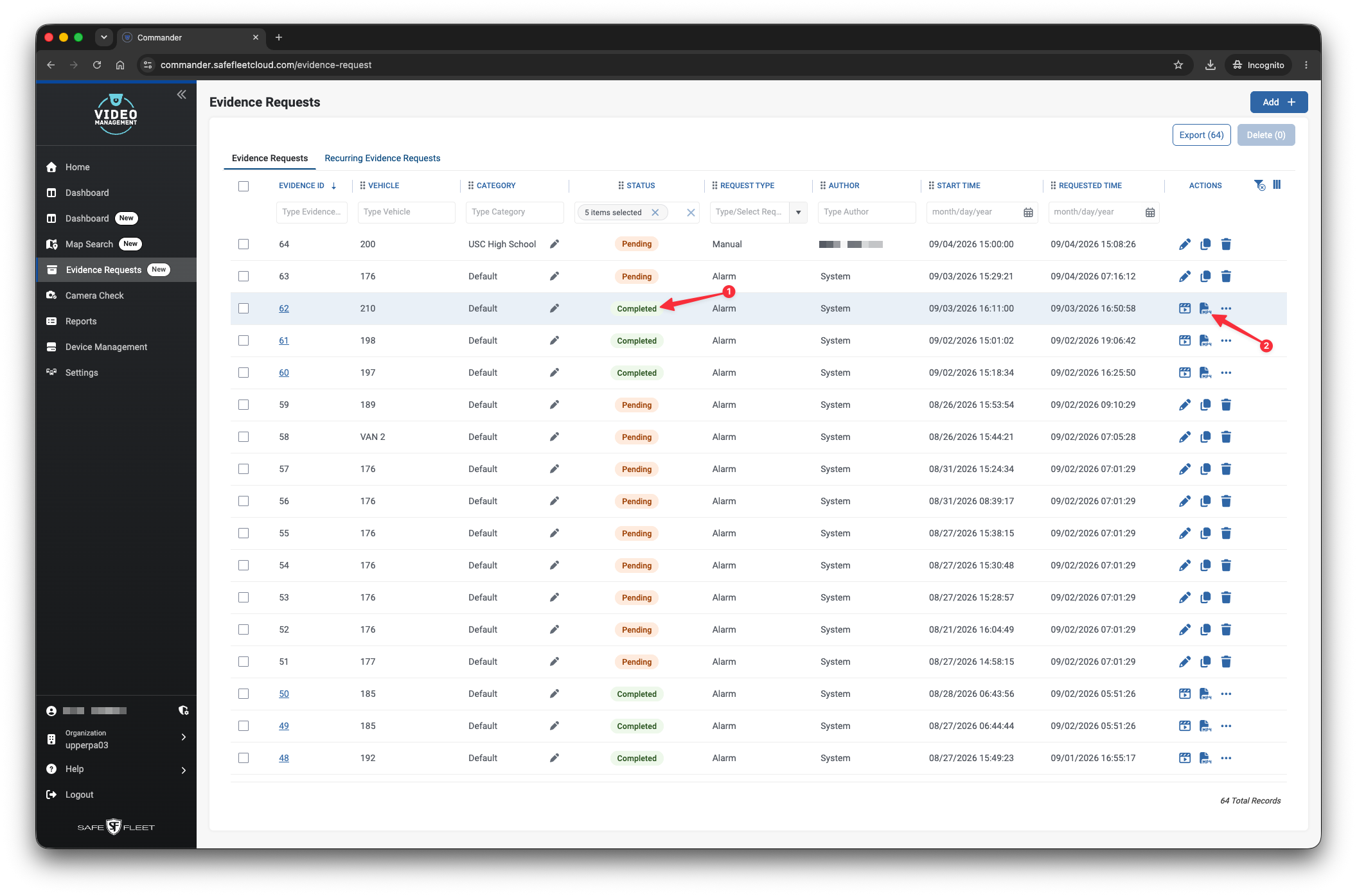The height and width of the screenshot is (896, 1357).
Task: Click the clear filters funnel icon
Action: (1259, 185)
